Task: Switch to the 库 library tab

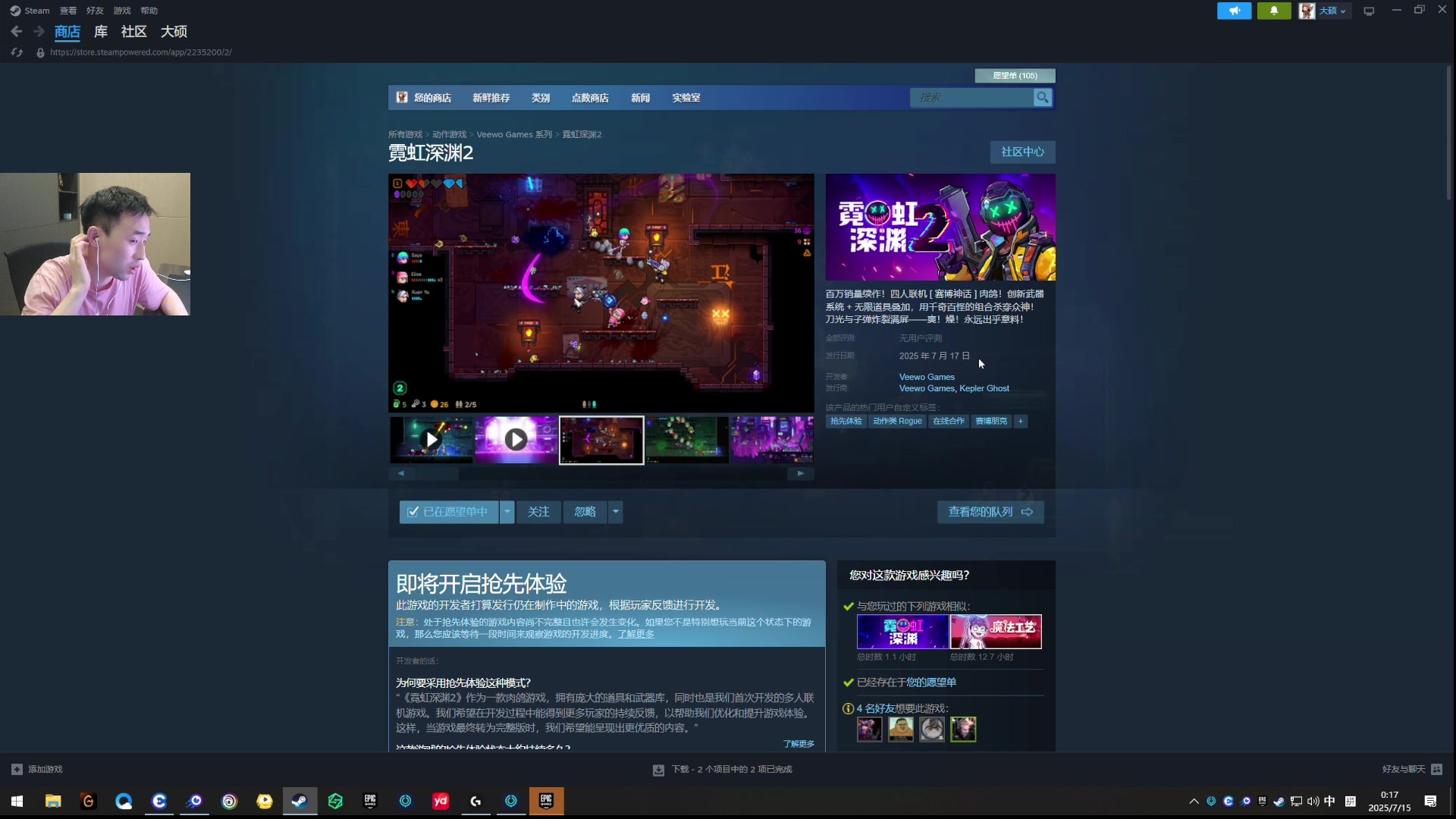Action: coord(101,32)
